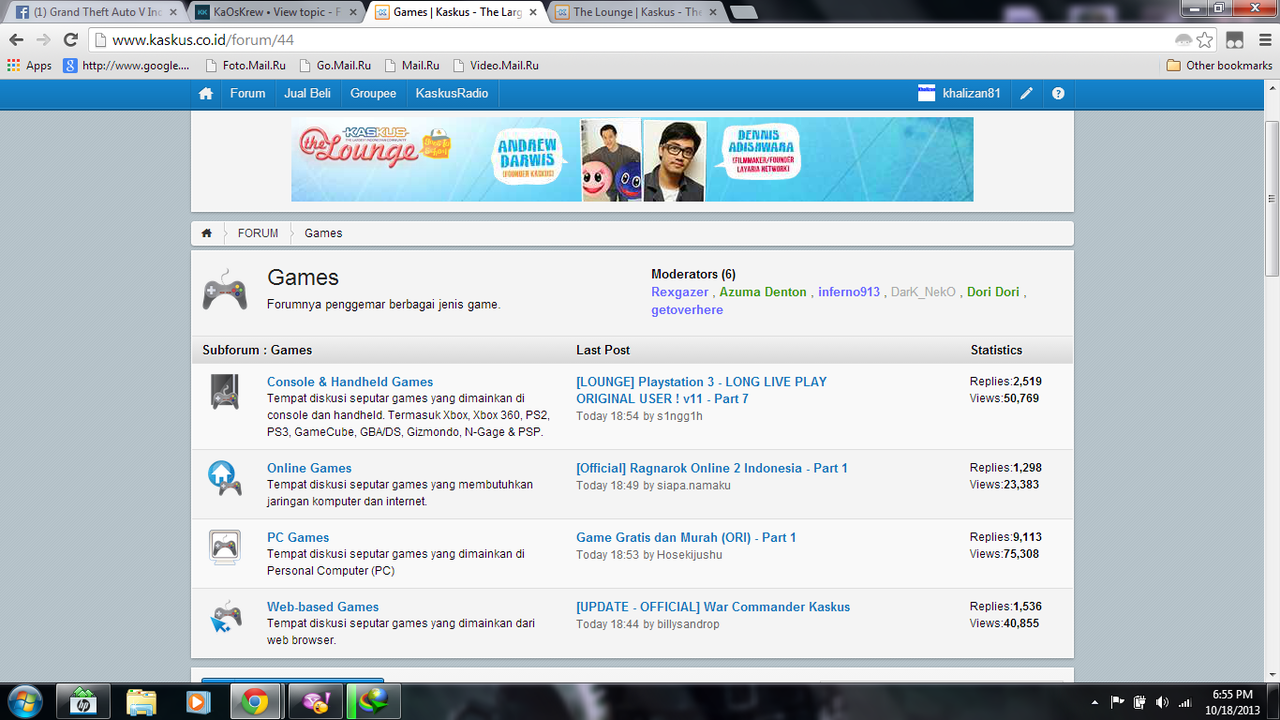This screenshot has width=1280, height=720.
Task: Open Web-based Games subforum link
Action: [323, 607]
